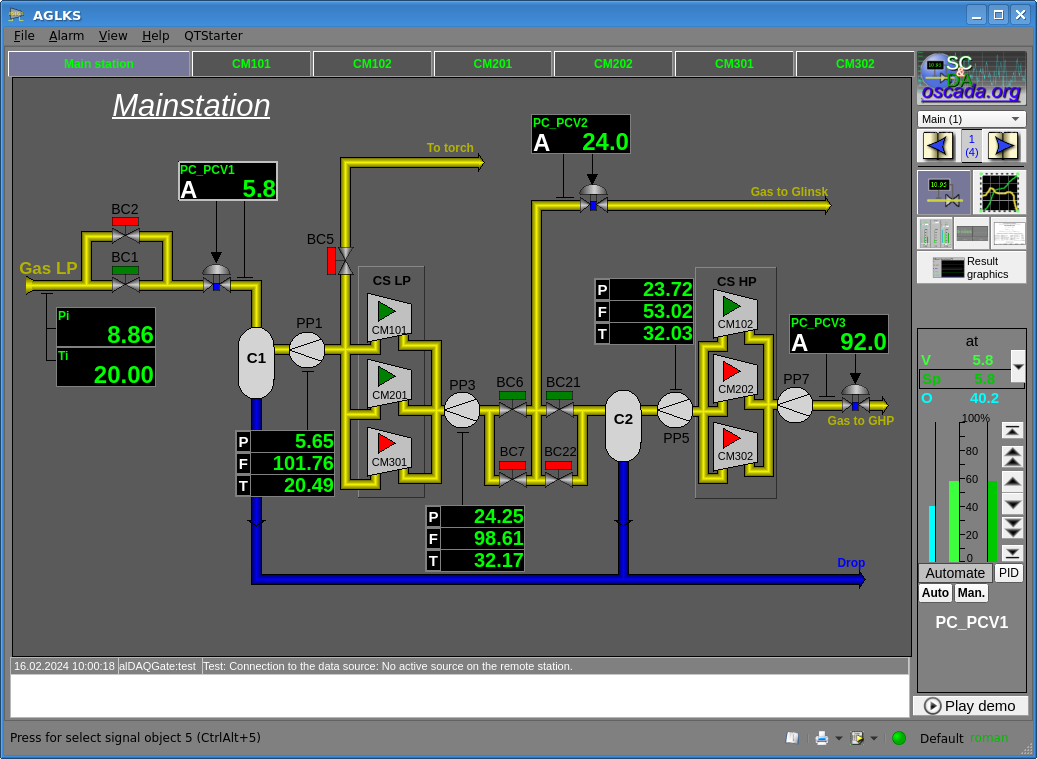
Task: Open the mnemonic scheme view icon
Action: 944,192
